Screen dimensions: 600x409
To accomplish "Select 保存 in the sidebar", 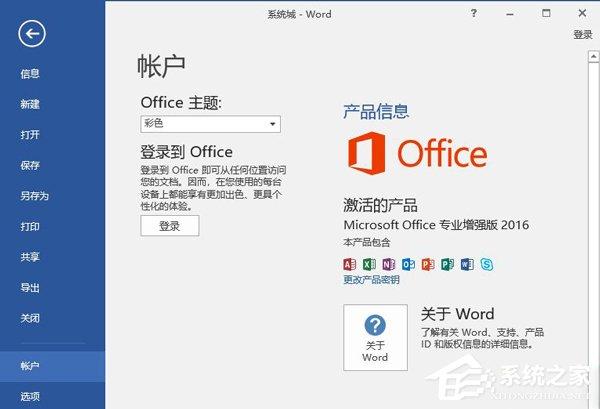I will pyautogui.click(x=30, y=165).
